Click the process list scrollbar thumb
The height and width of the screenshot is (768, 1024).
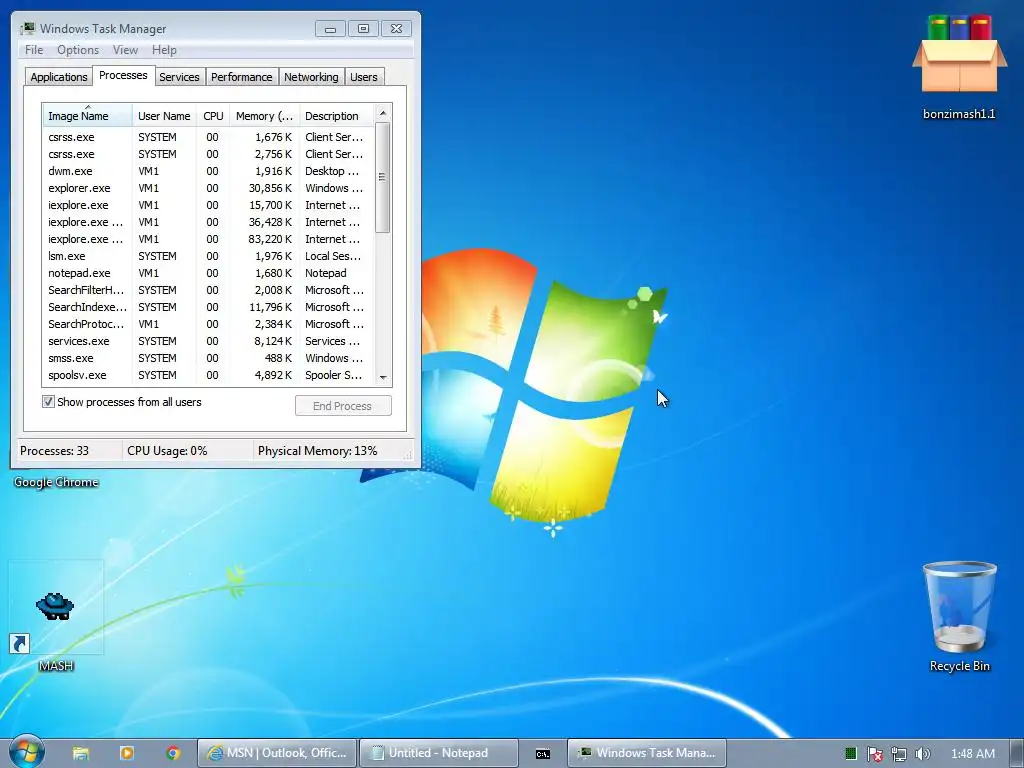click(x=383, y=177)
